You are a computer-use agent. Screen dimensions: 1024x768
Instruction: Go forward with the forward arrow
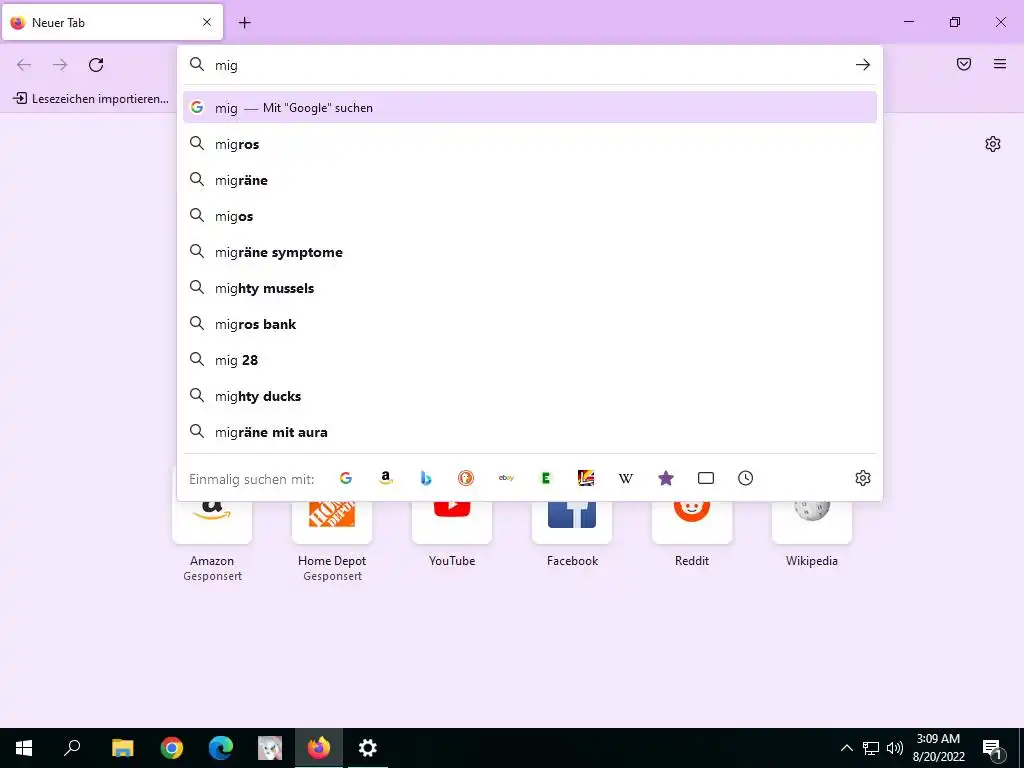coord(60,65)
